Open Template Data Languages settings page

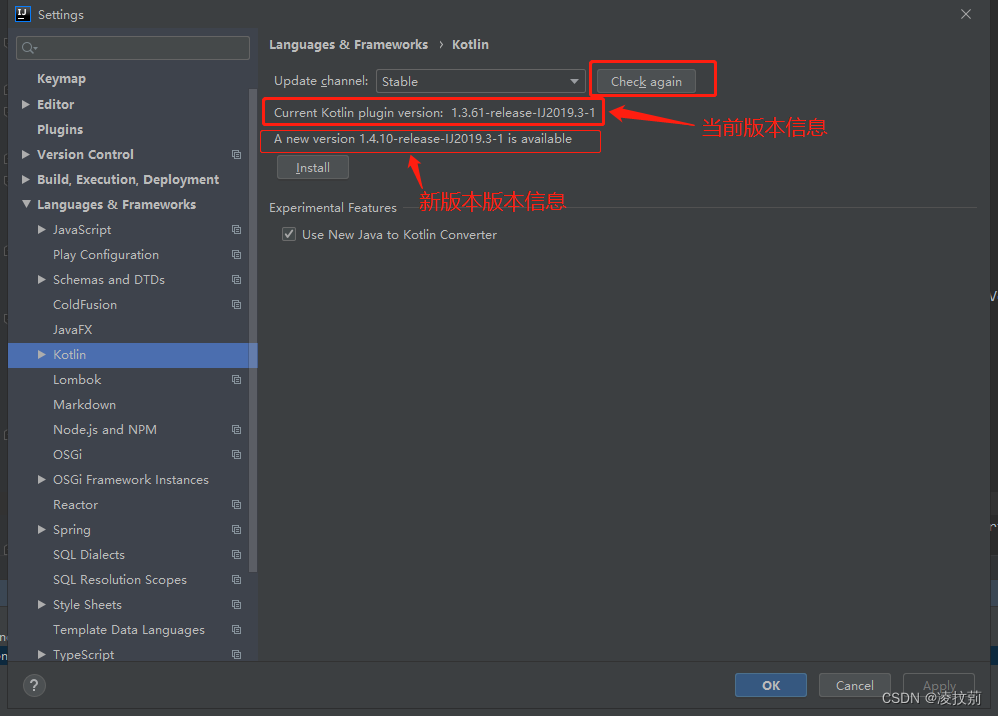point(128,629)
